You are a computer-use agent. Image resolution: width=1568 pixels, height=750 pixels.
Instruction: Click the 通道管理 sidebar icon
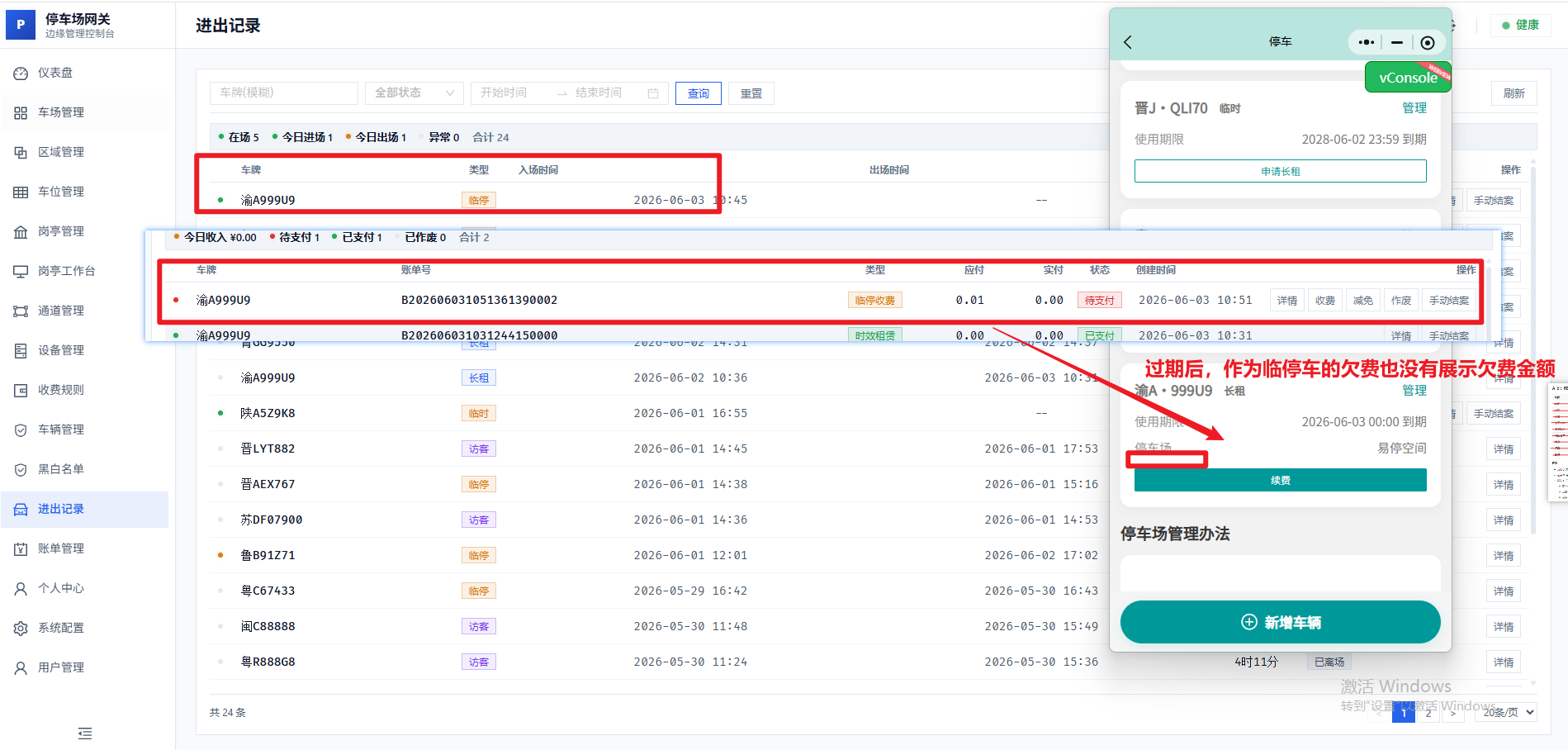21,311
